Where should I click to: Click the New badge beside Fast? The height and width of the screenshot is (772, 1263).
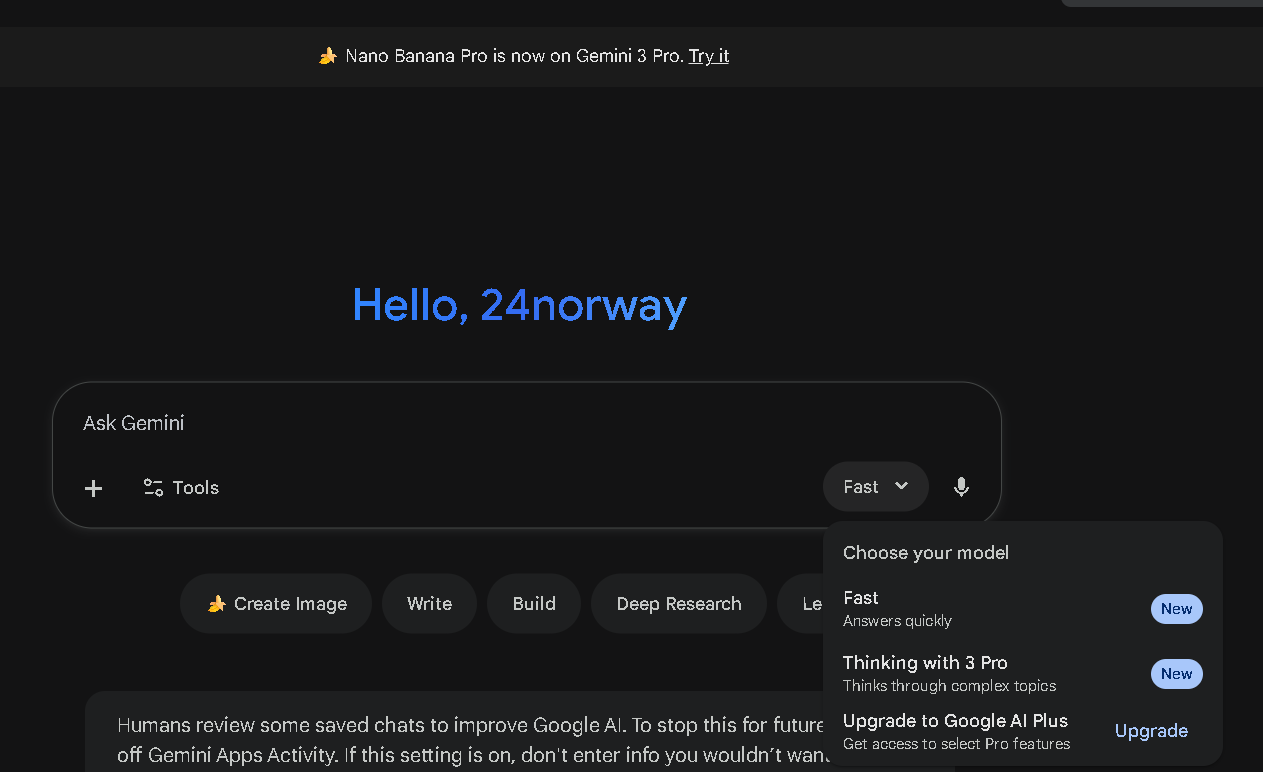1176,609
